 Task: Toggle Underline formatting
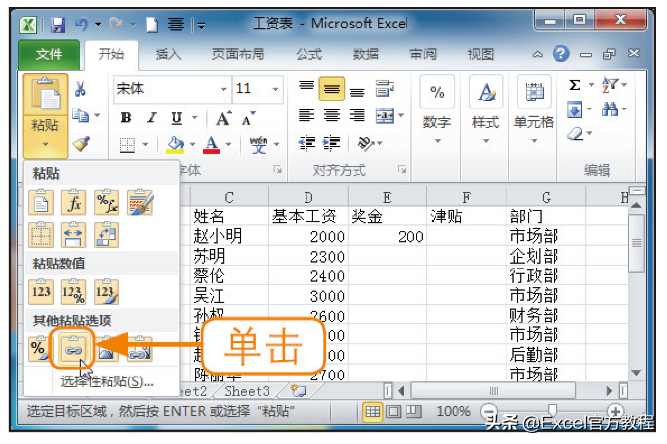coord(177,118)
